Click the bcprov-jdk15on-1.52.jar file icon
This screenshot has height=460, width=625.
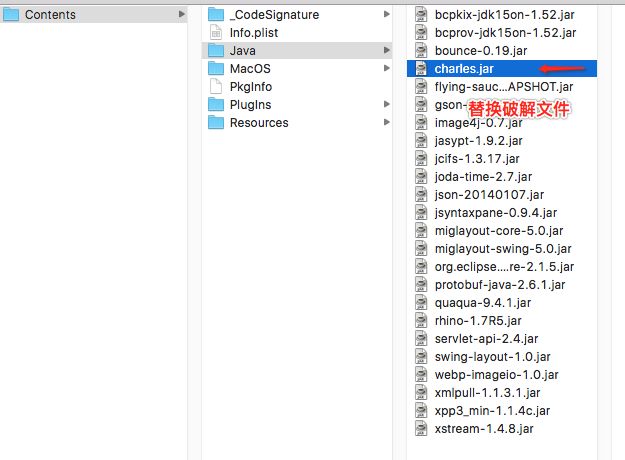click(421, 33)
